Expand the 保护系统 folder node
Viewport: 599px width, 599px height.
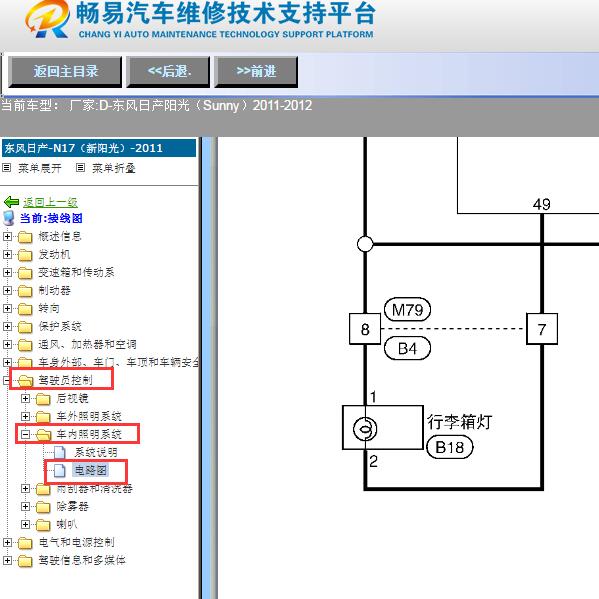(7, 326)
